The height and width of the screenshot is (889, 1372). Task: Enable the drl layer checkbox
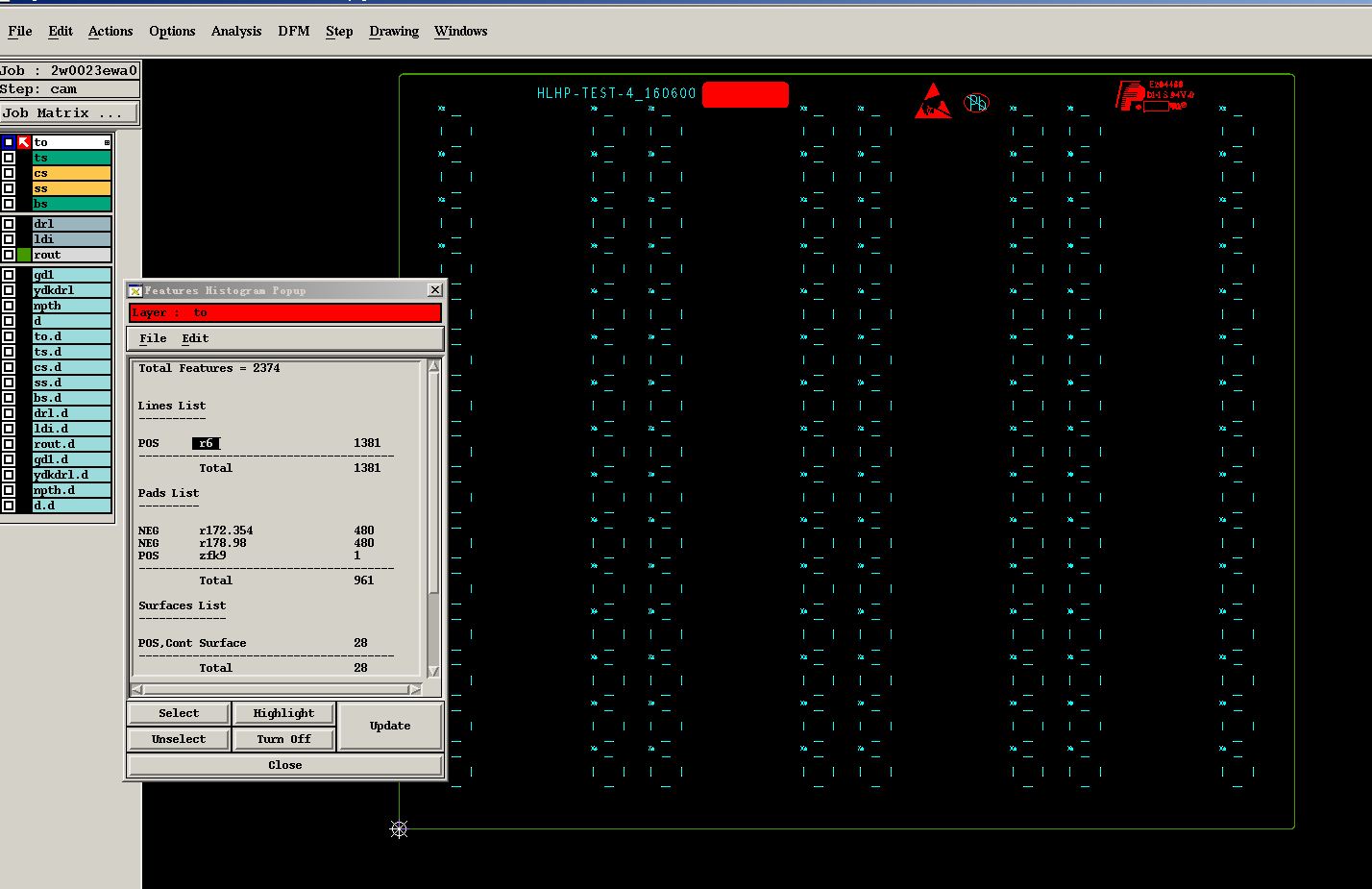click(9, 224)
